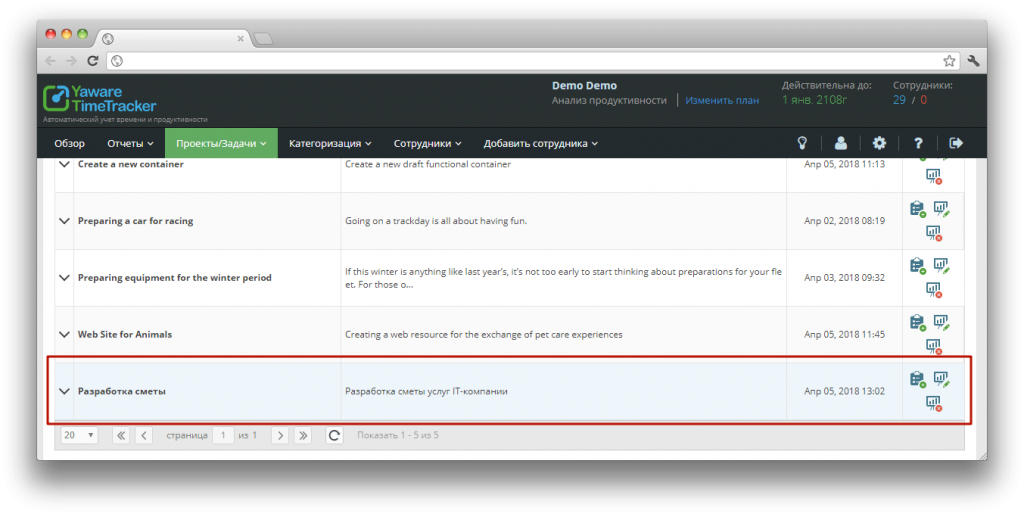
Task: Delete the Разработка сметы project
Action: coord(934,403)
